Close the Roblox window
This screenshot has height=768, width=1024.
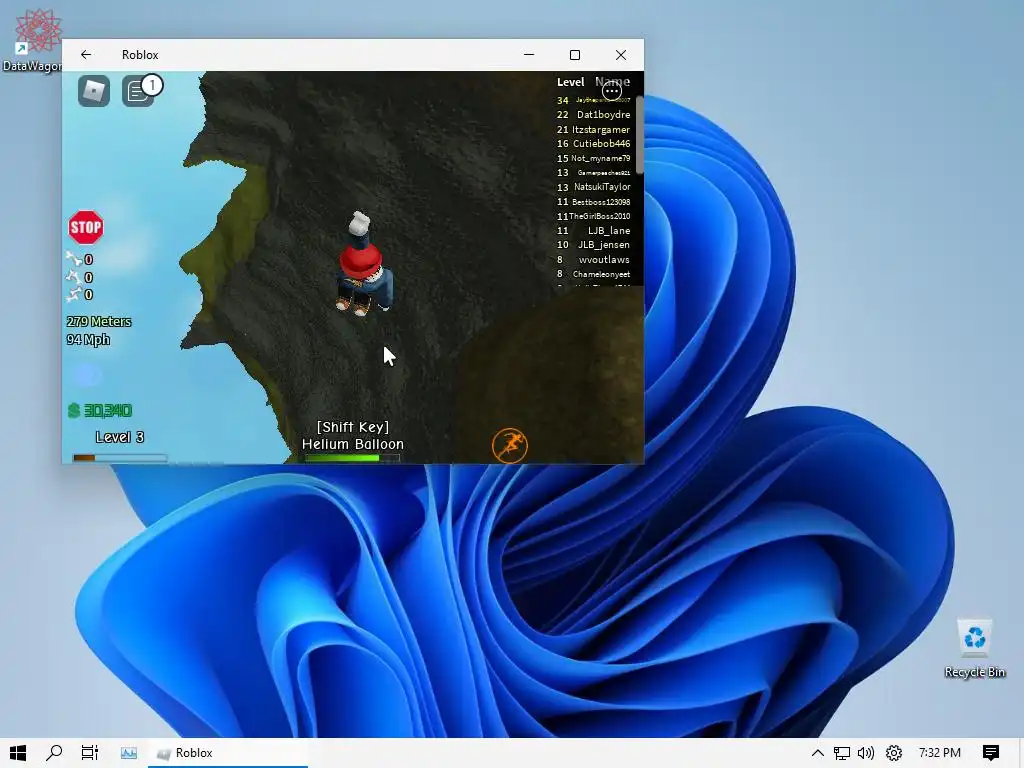tap(621, 55)
